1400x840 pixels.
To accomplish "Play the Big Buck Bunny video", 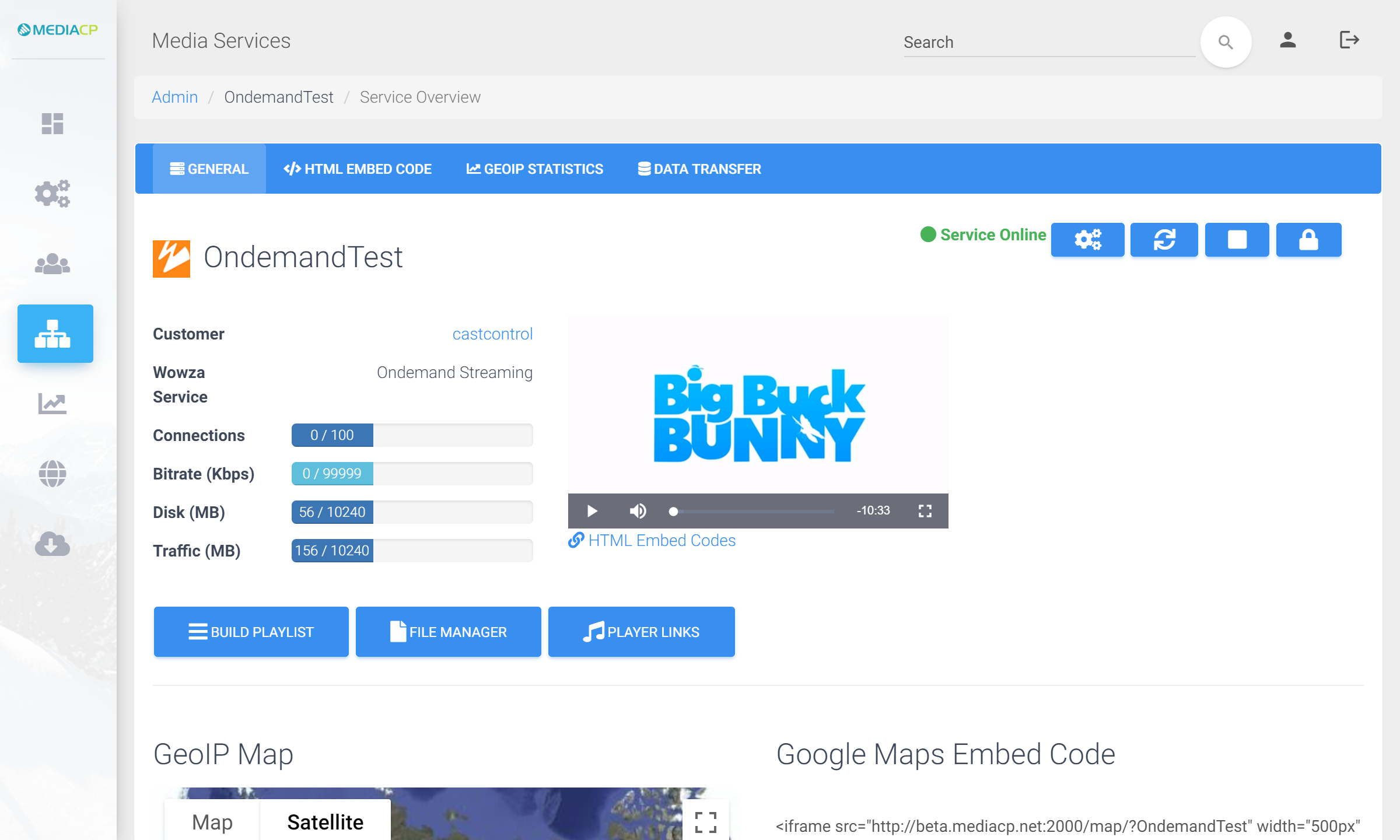I will point(591,511).
